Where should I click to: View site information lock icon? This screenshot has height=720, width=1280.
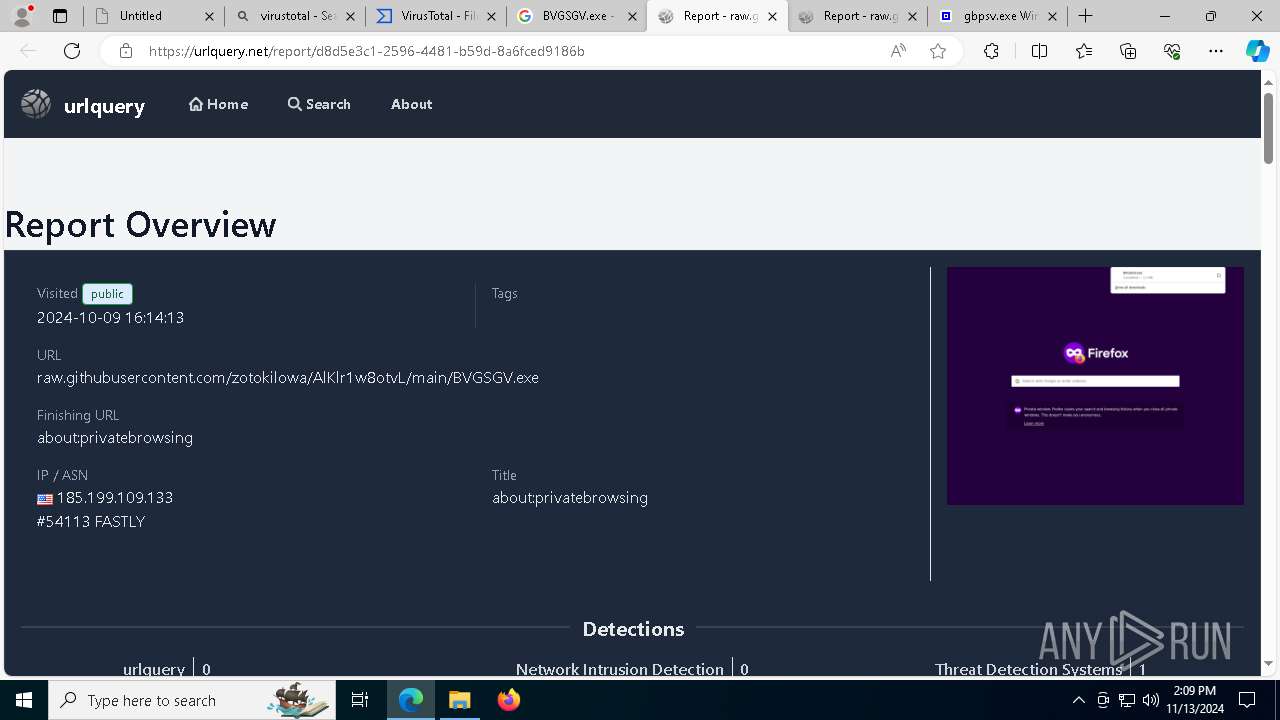pyautogui.click(x=126, y=51)
